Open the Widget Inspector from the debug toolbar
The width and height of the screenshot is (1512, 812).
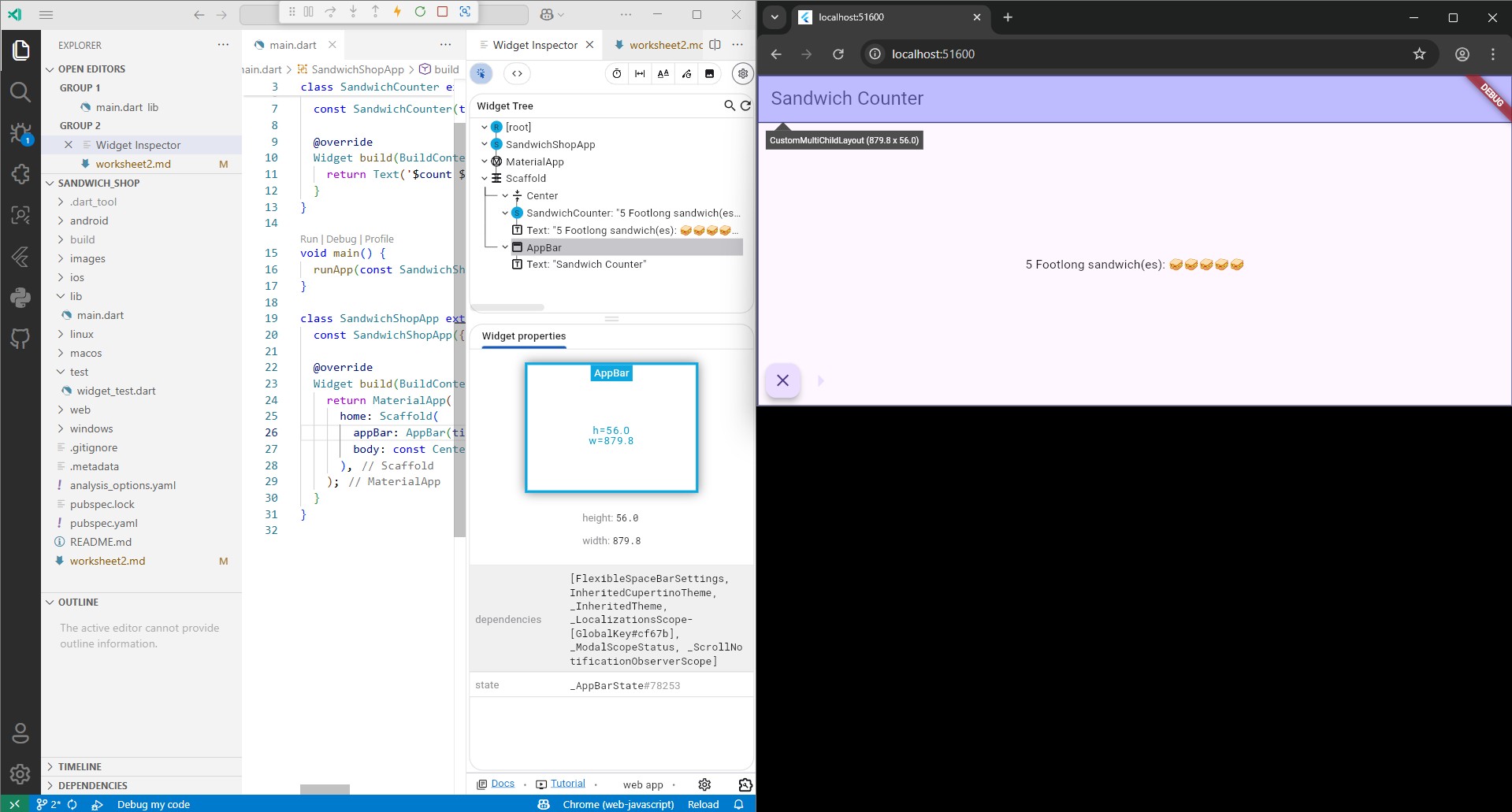466,11
